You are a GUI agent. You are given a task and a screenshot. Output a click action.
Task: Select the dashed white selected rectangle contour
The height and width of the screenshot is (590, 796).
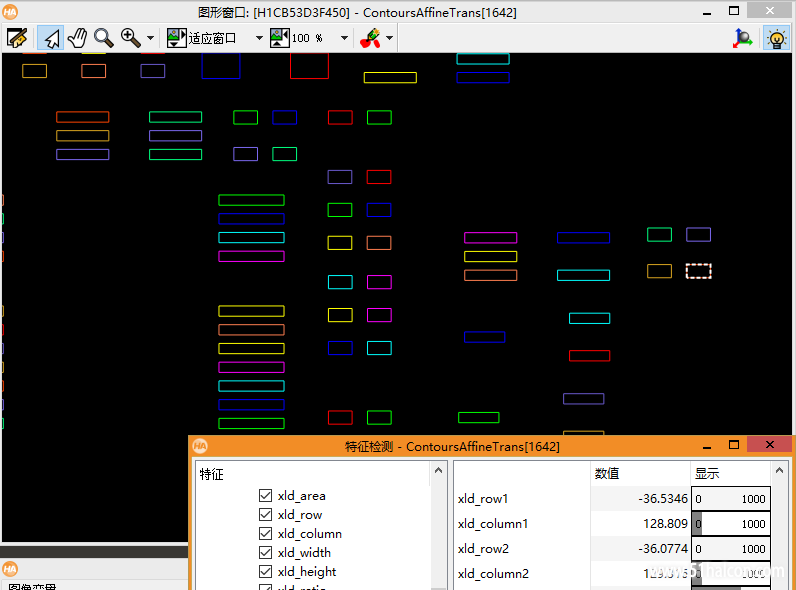tap(699, 271)
